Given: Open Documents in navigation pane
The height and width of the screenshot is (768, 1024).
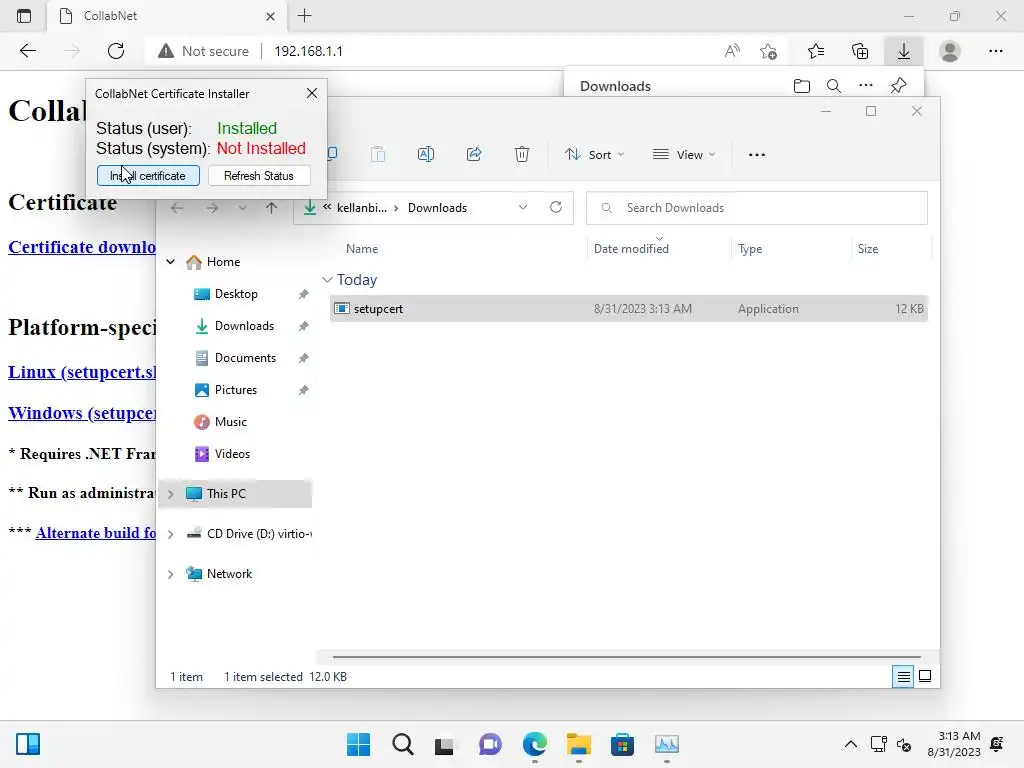Looking at the screenshot, I should tap(245, 358).
